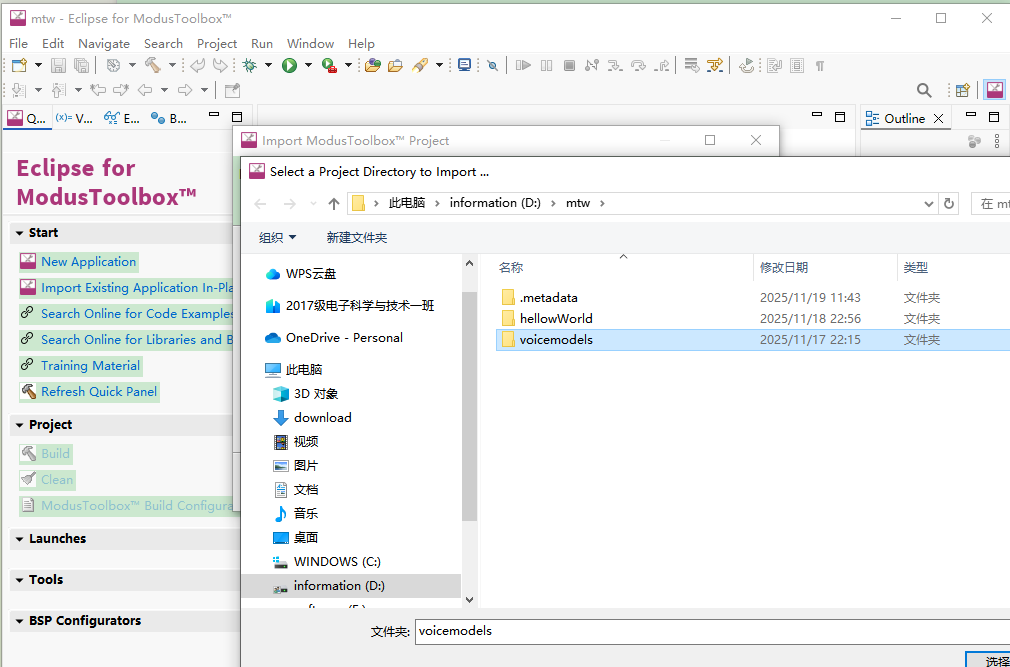The width and height of the screenshot is (1010, 667).
Task: Select the .metadata folder
Action: [548, 298]
